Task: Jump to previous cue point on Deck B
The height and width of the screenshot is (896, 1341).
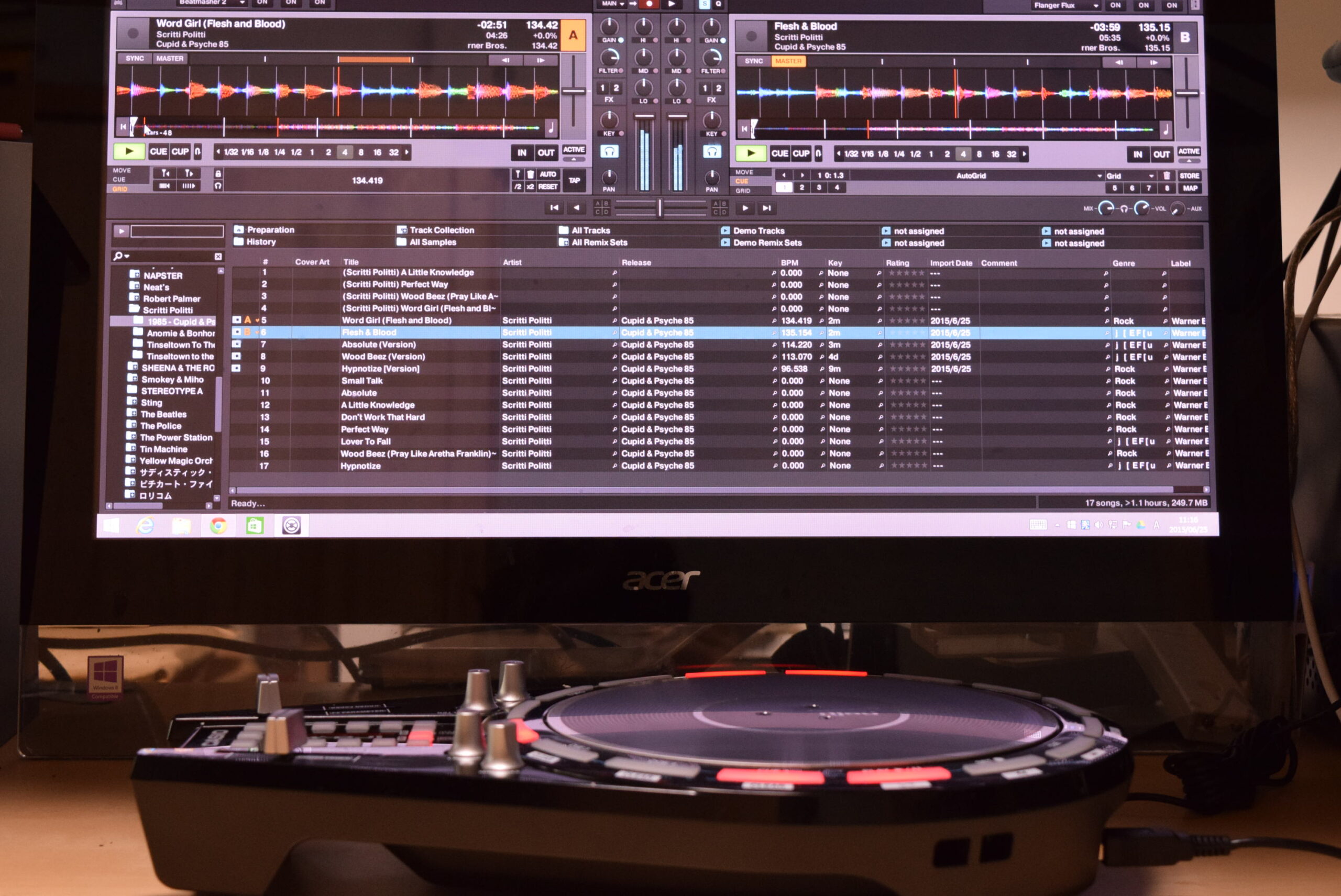Action: click(784, 175)
